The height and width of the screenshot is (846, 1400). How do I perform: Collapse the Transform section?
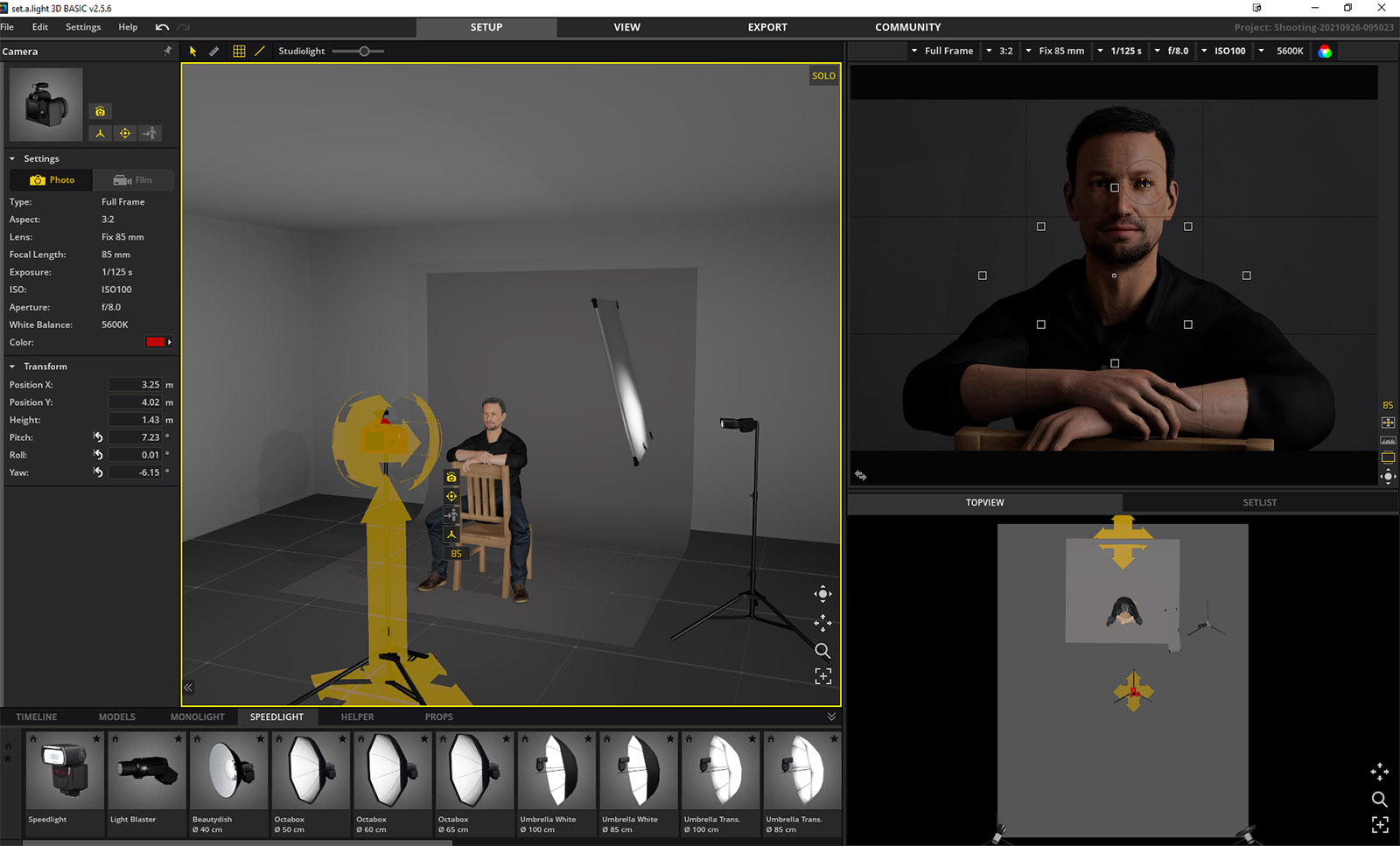[x=12, y=367]
